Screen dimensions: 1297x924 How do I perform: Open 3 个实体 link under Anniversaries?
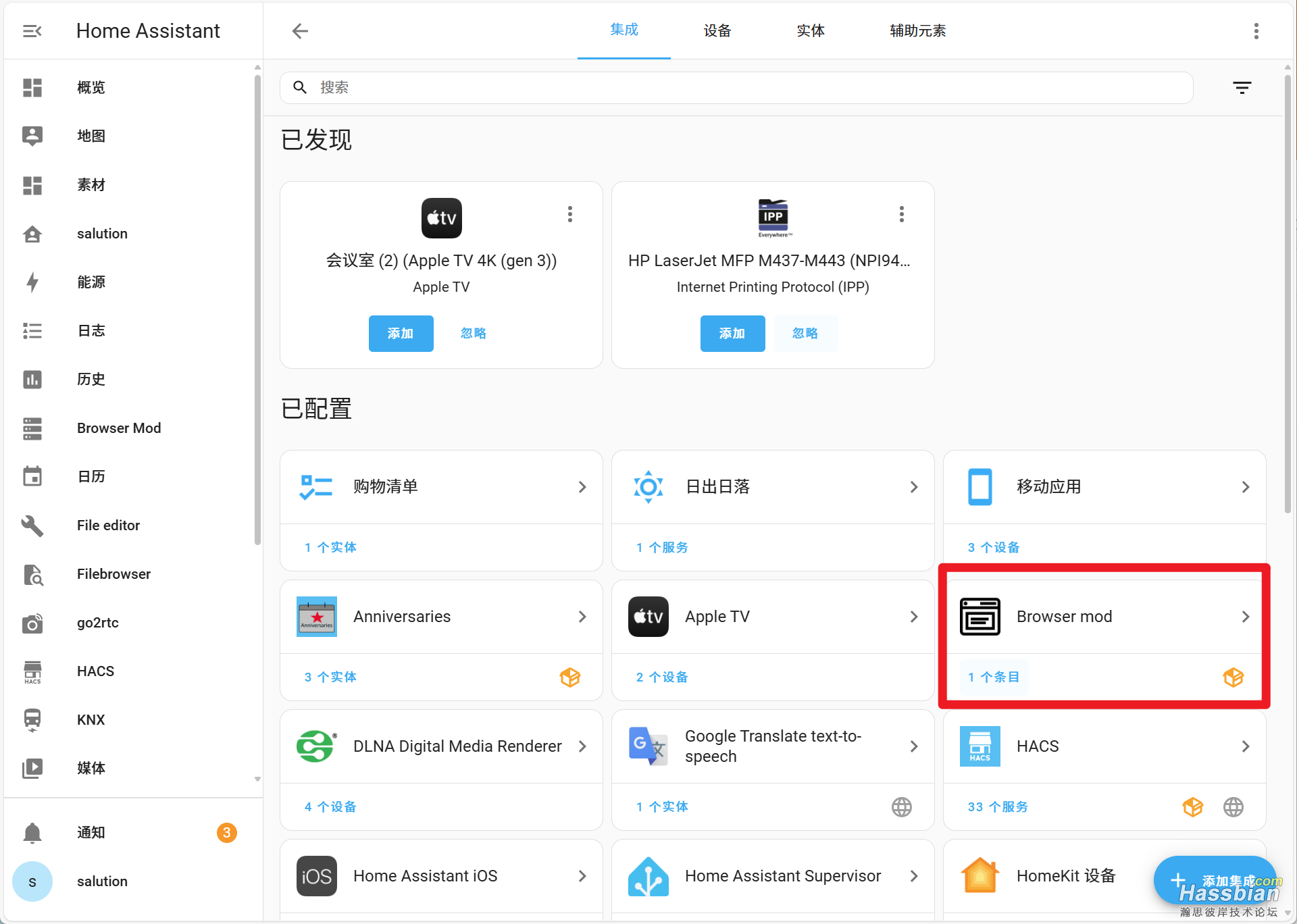pyautogui.click(x=330, y=677)
